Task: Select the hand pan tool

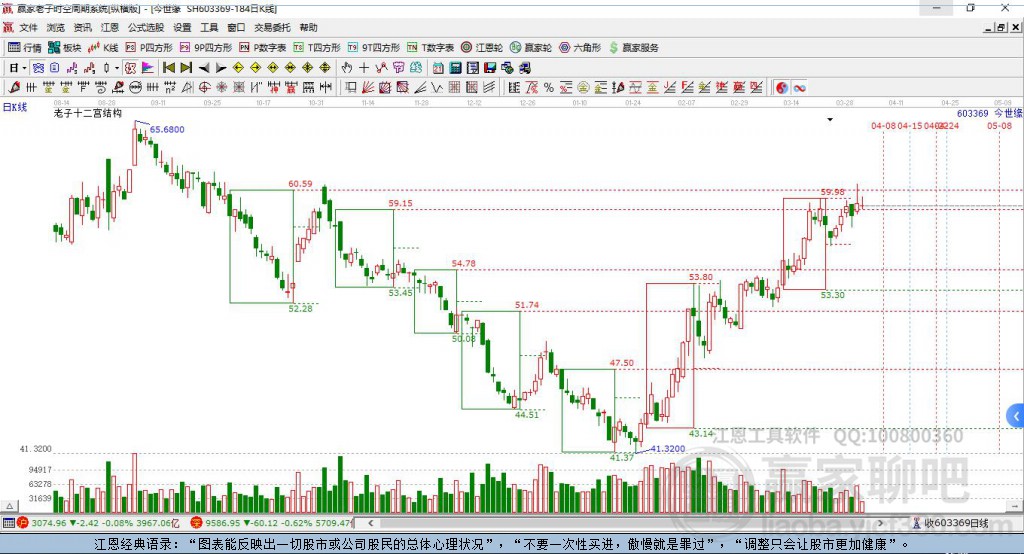Action: [347, 68]
